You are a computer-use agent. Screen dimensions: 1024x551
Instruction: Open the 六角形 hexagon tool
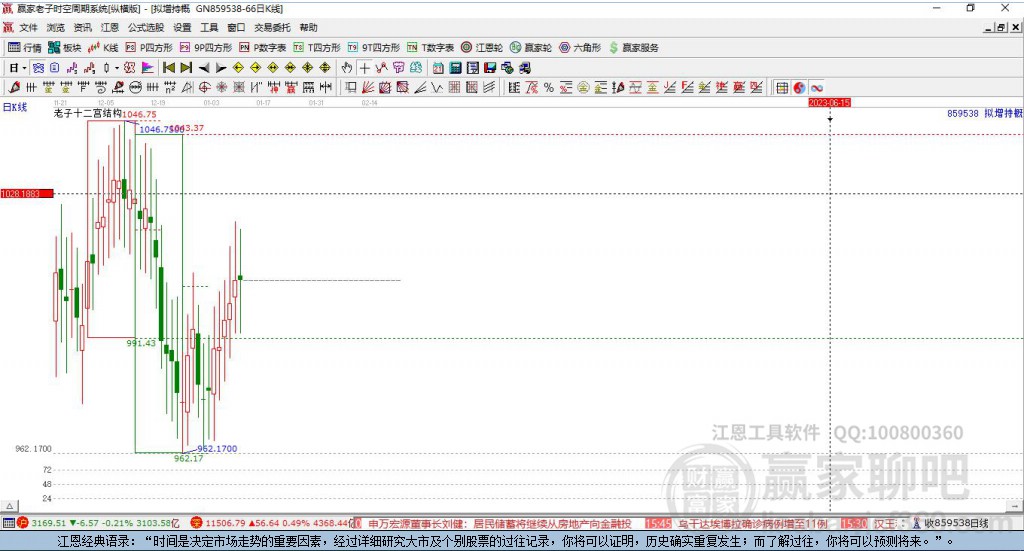(x=579, y=48)
